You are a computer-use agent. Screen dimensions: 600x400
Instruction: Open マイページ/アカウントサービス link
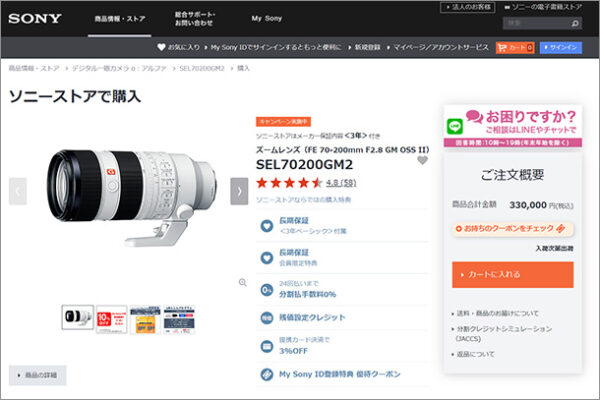[441, 47]
